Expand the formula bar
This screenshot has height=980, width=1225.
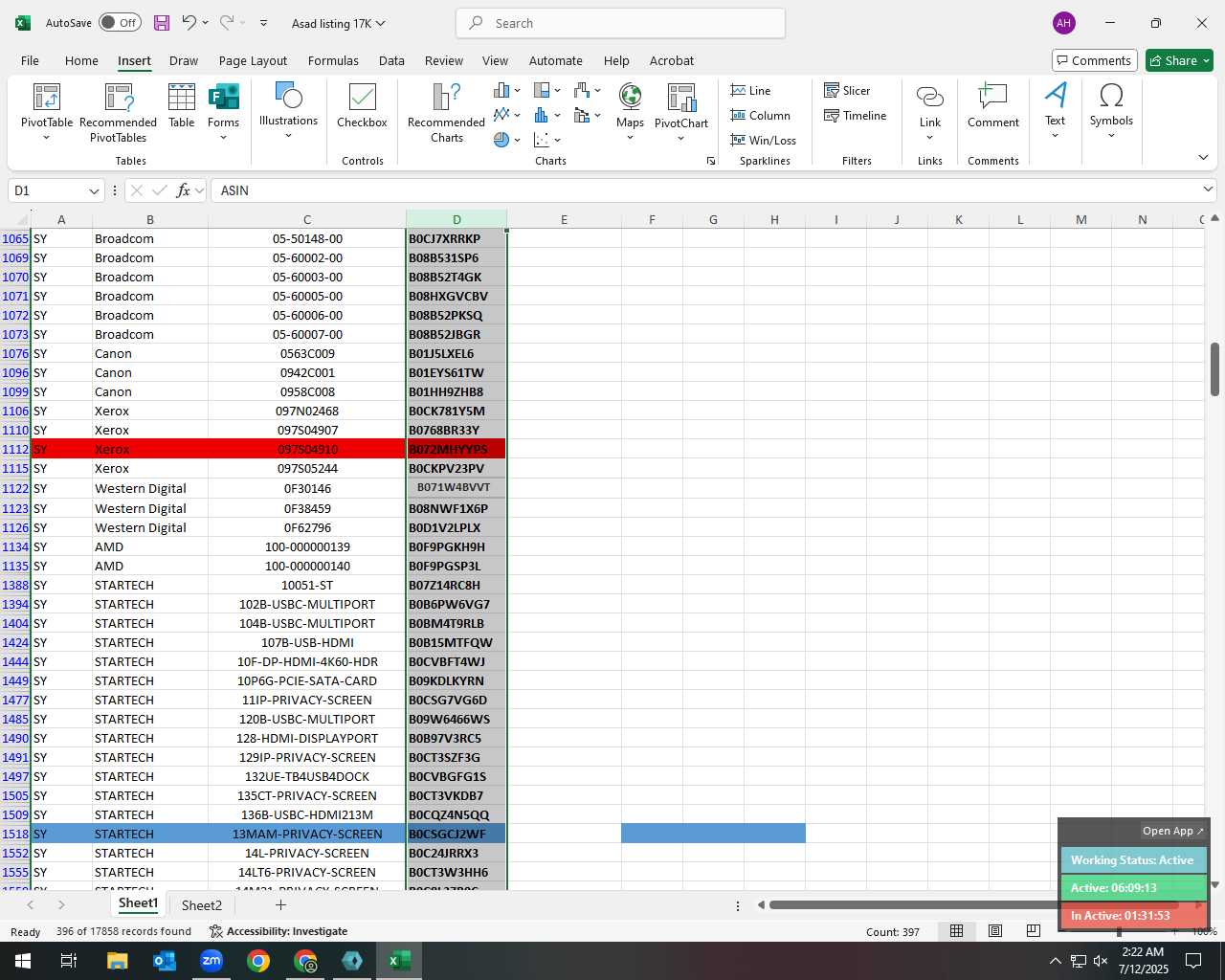coord(1208,189)
